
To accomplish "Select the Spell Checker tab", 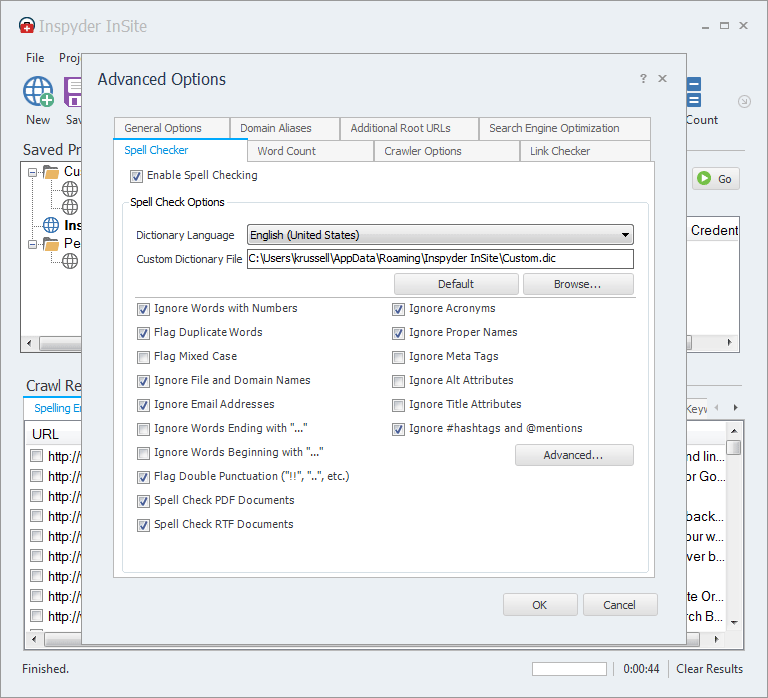I will coord(180,150).
